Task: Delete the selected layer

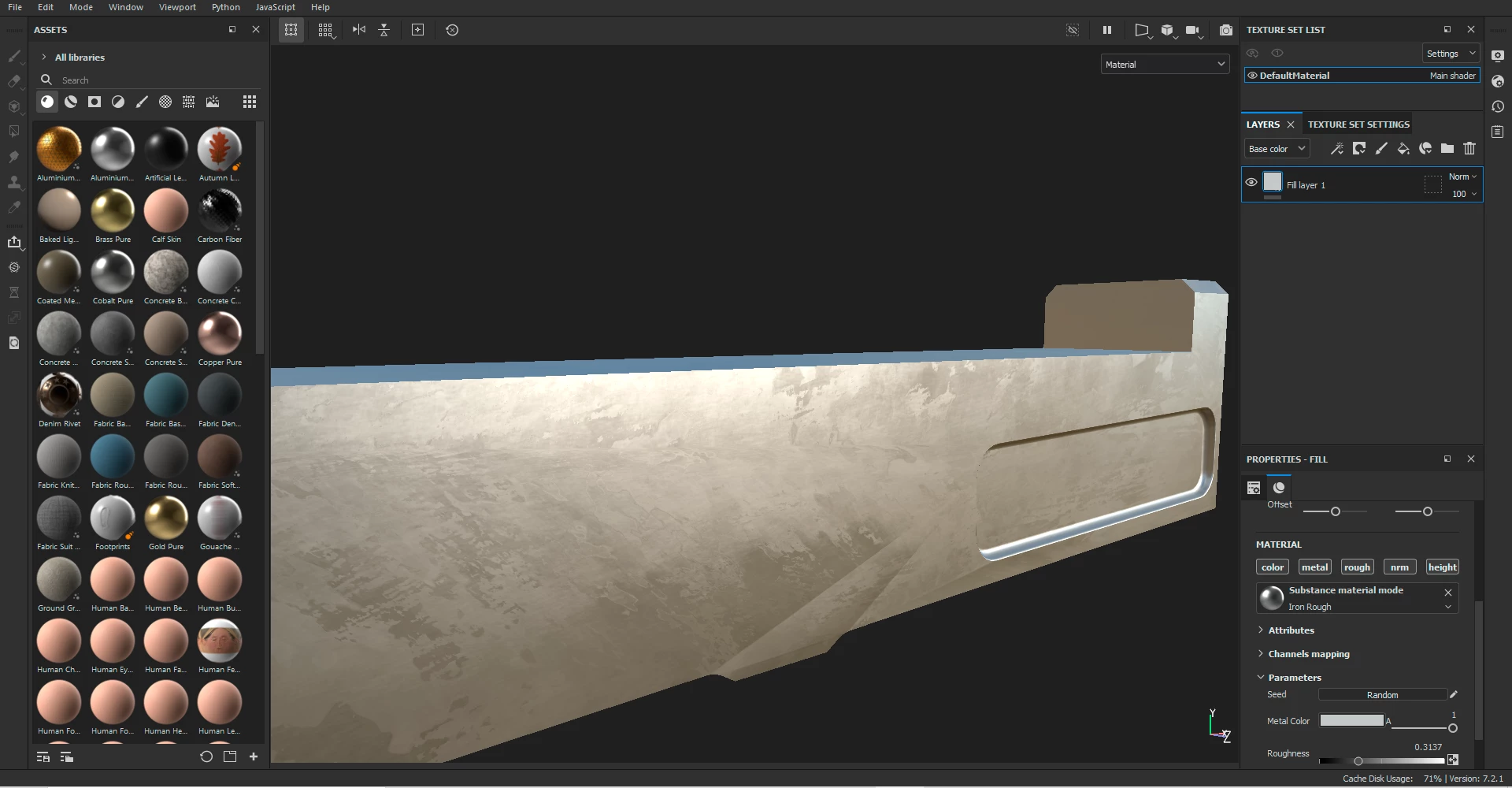Action: [x=1469, y=148]
